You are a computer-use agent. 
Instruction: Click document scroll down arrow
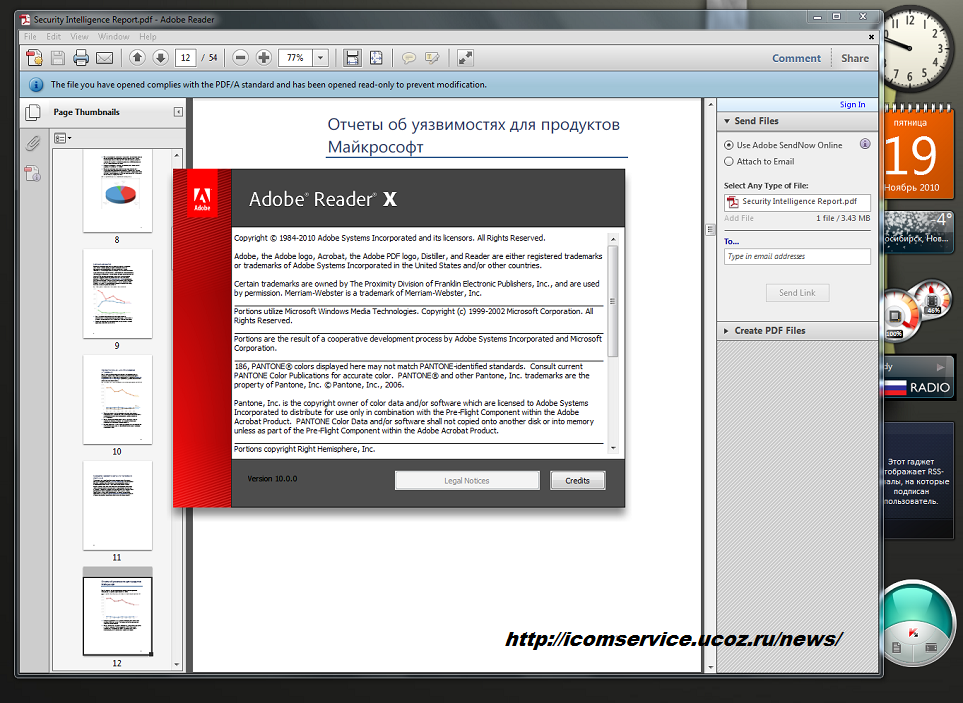711,667
